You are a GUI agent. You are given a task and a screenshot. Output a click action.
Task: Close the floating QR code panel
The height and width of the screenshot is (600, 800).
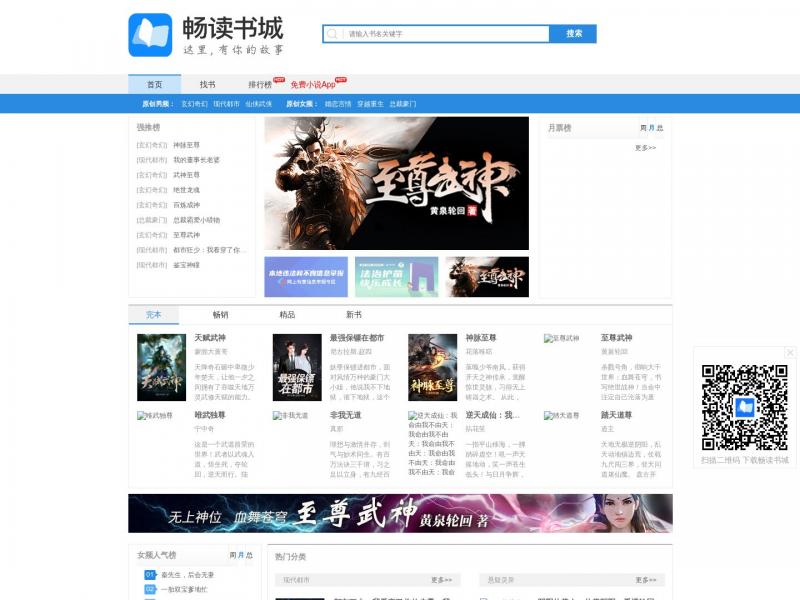tap(789, 353)
